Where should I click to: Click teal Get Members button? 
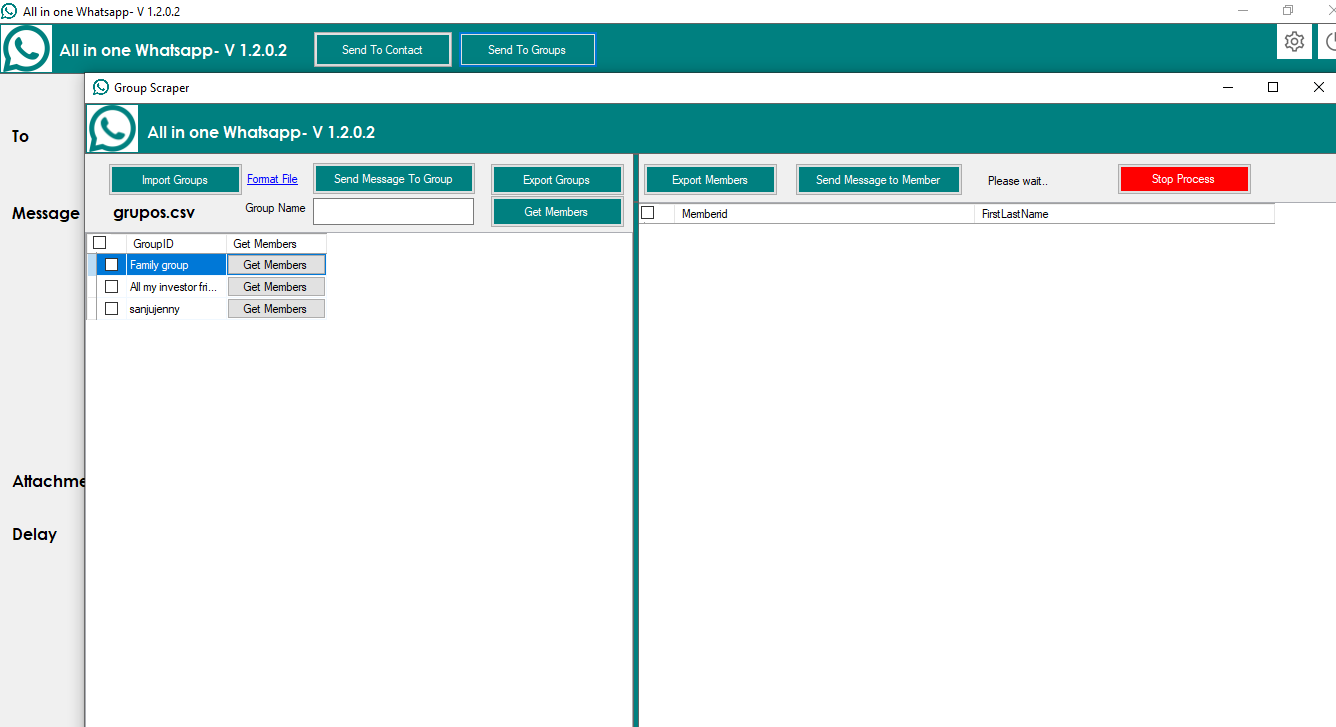coord(556,212)
